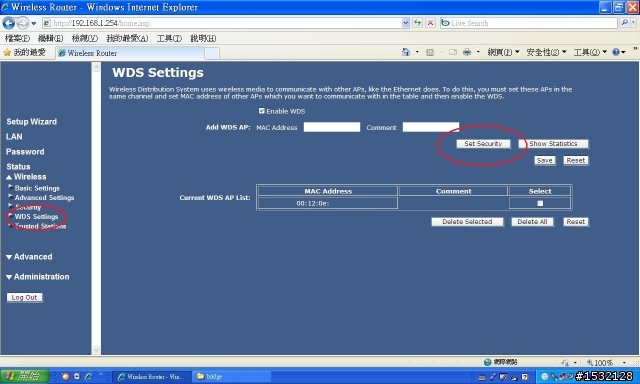Open the Home icon dropdown arrow
Viewport: 640px width, 384px height.
click(x=417, y=52)
